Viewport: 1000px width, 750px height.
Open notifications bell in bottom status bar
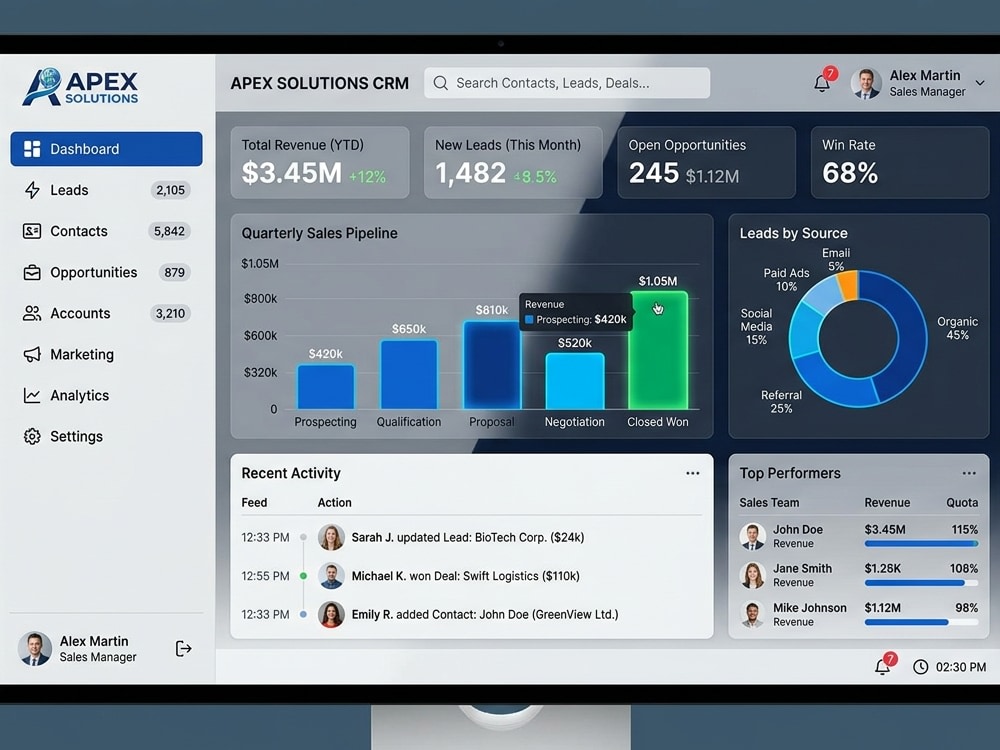[883, 666]
